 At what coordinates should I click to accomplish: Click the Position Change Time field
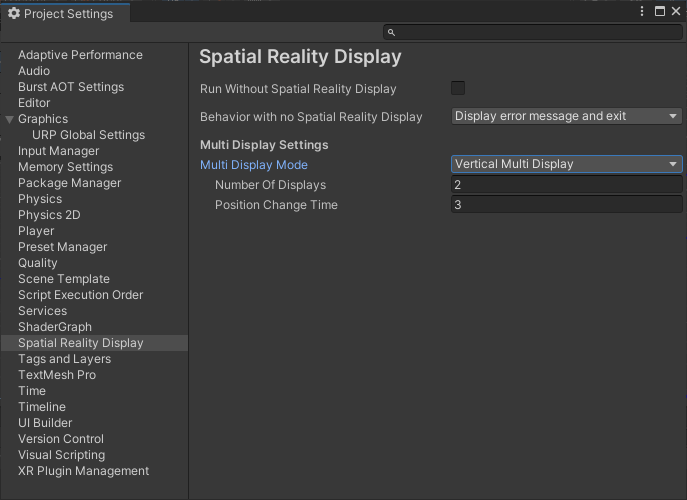pos(567,205)
